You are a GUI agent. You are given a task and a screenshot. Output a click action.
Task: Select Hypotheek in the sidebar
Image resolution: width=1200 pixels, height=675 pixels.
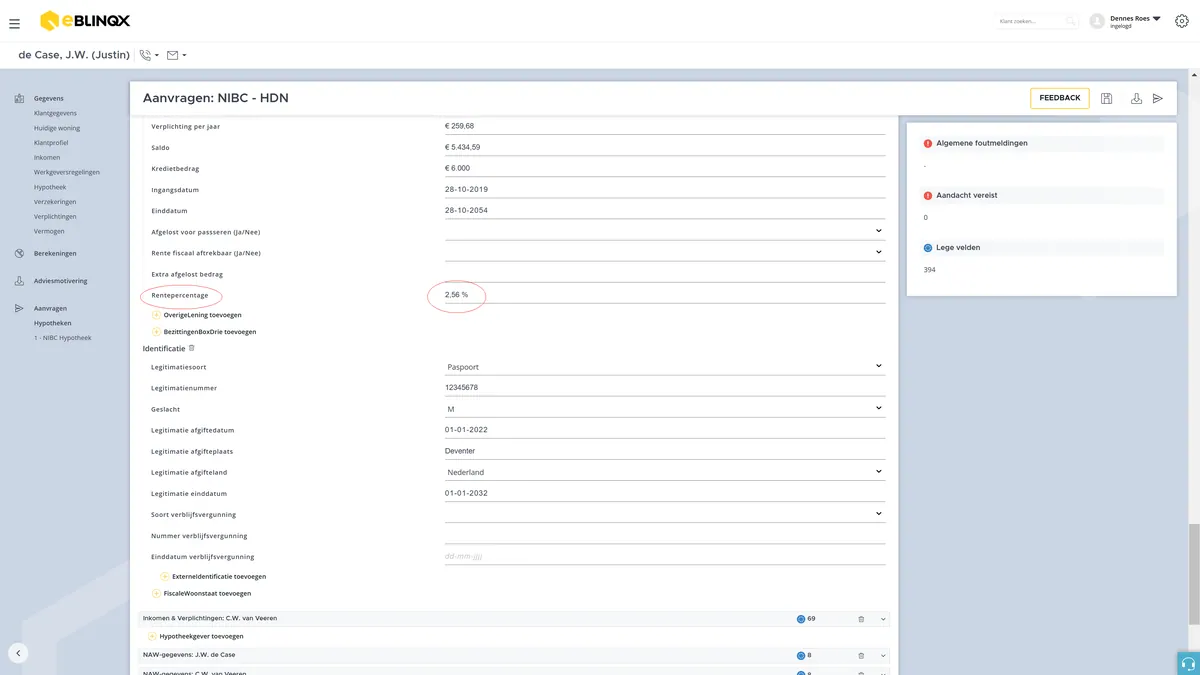pyautogui.click(x=50, y=187)
